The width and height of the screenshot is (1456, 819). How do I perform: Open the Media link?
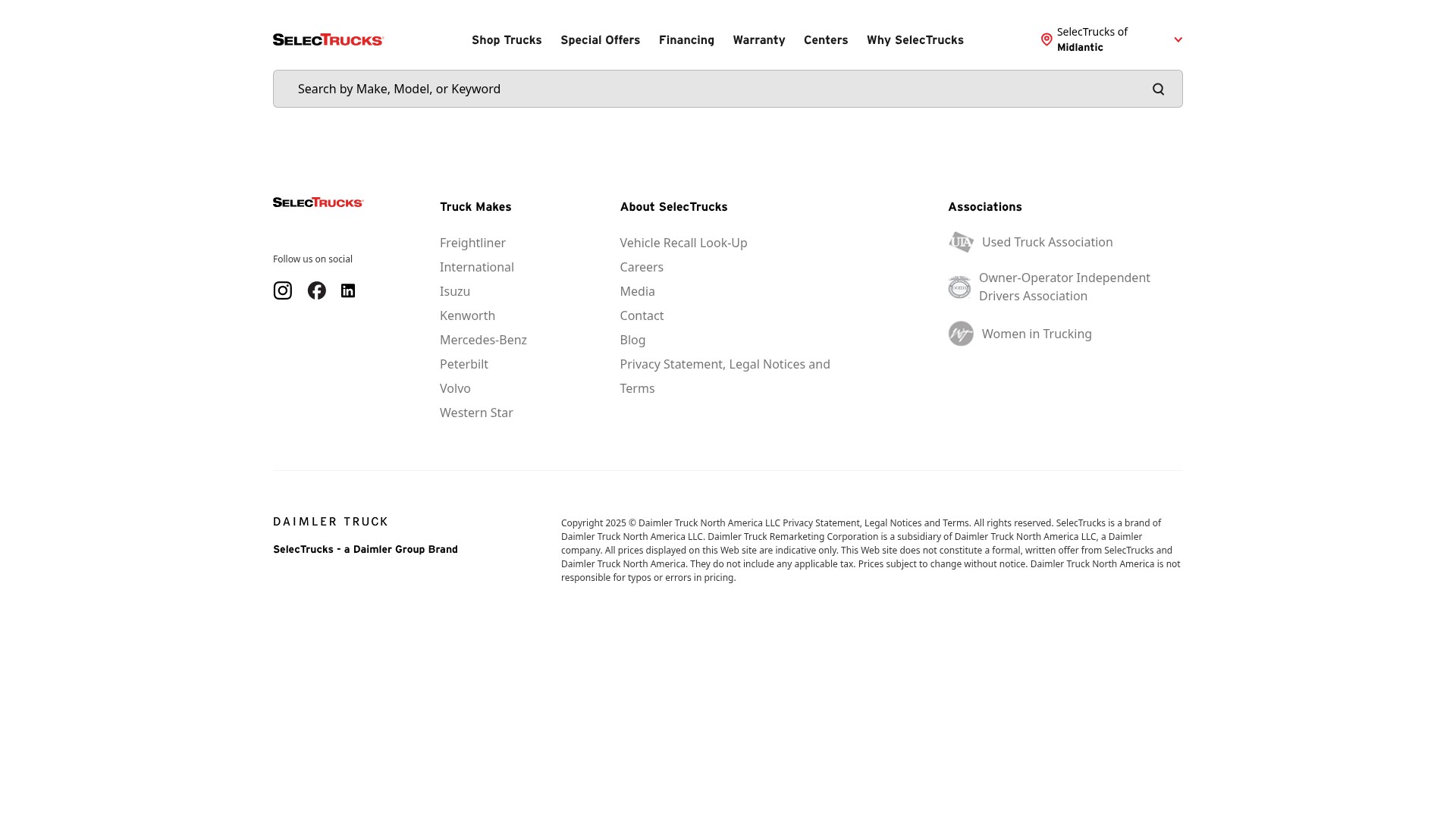pyautogui.click(x=637, y=291)
